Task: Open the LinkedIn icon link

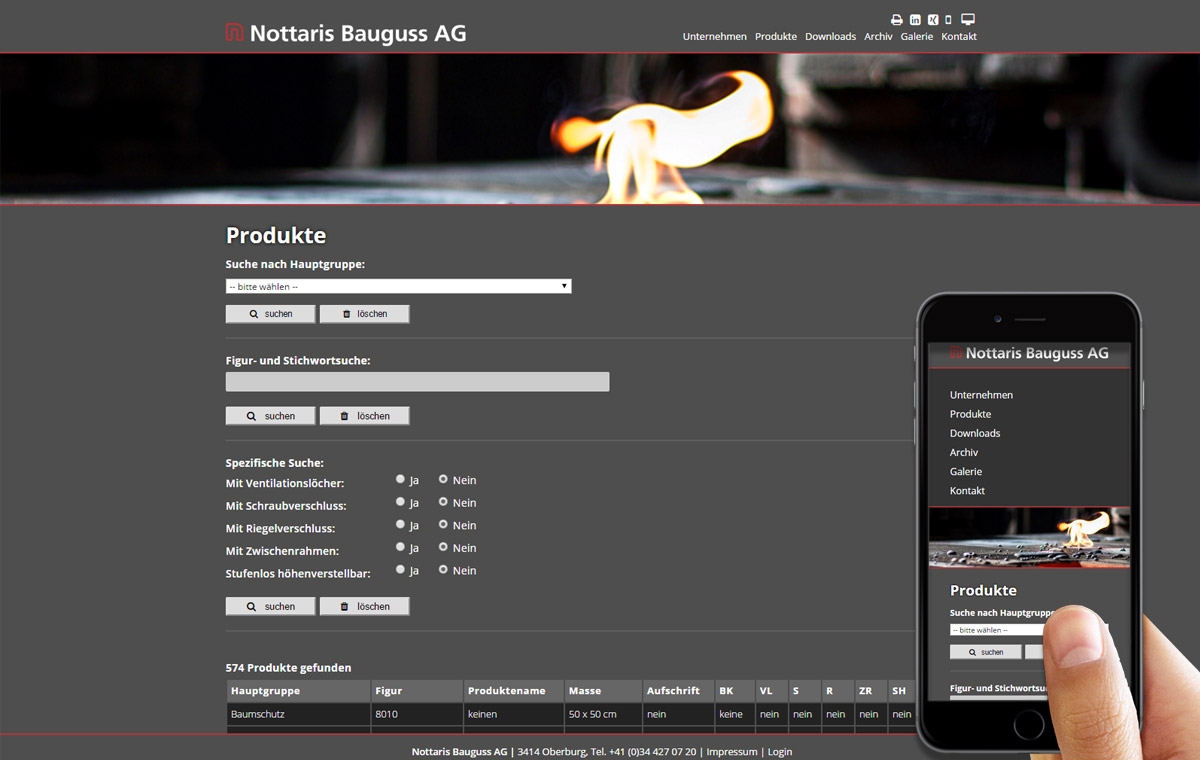Action: 915,20
